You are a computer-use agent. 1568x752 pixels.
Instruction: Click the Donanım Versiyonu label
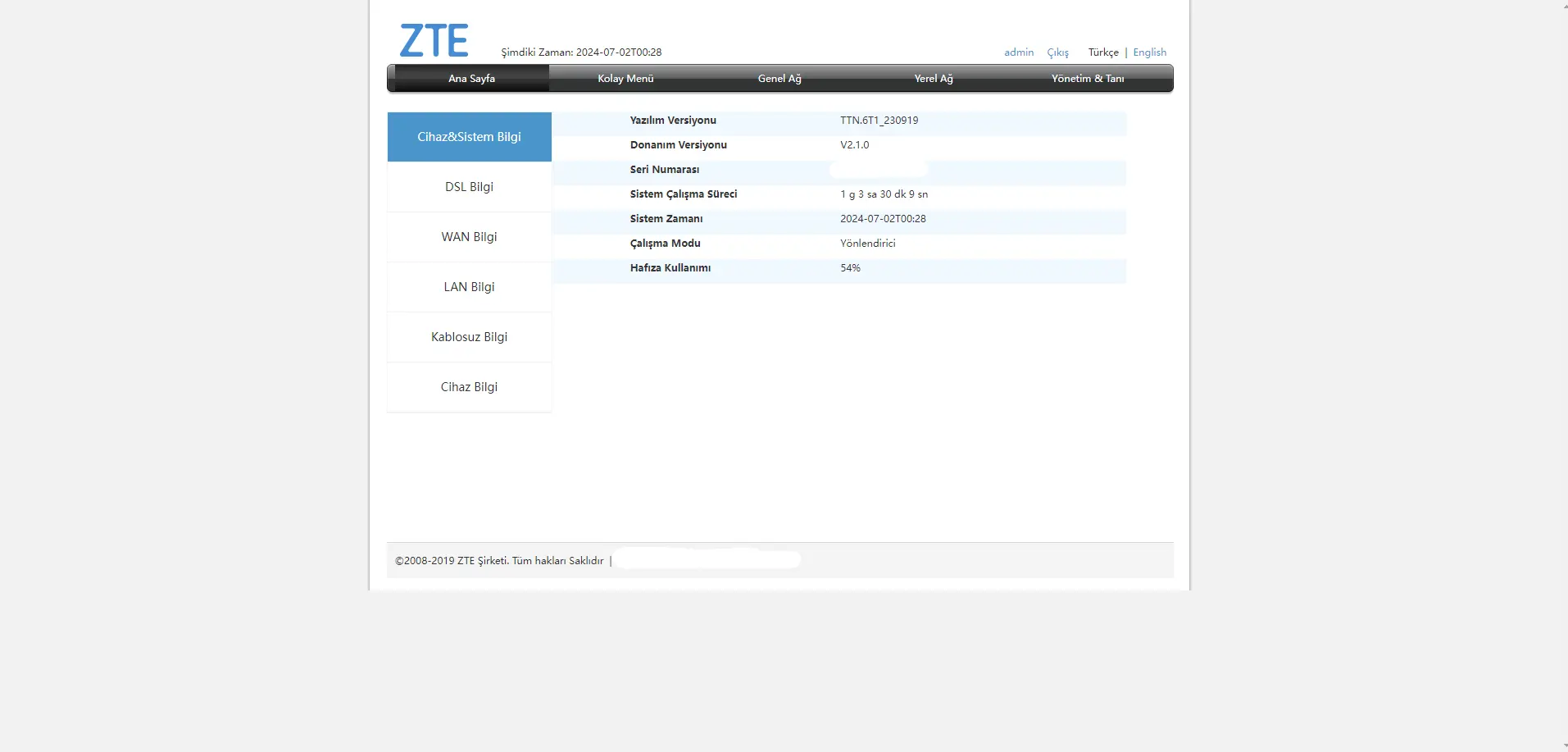pyautogui.click(x=678, y=145)
